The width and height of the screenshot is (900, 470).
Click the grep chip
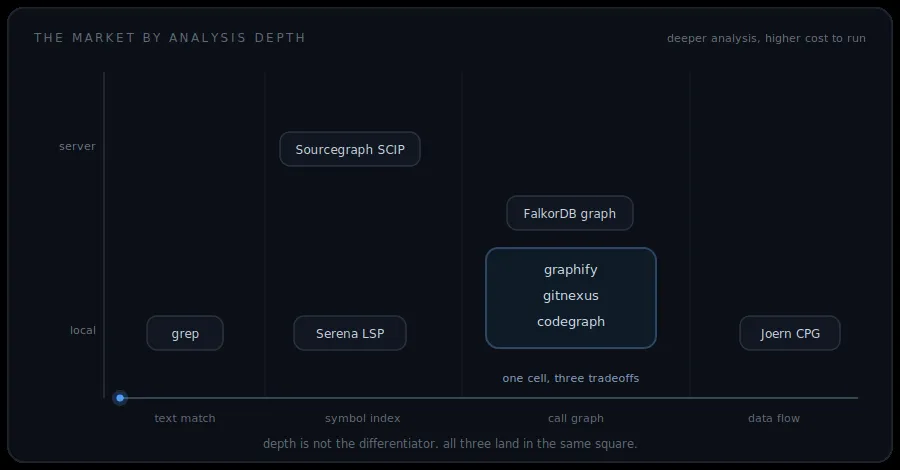[x=185, y=333]
